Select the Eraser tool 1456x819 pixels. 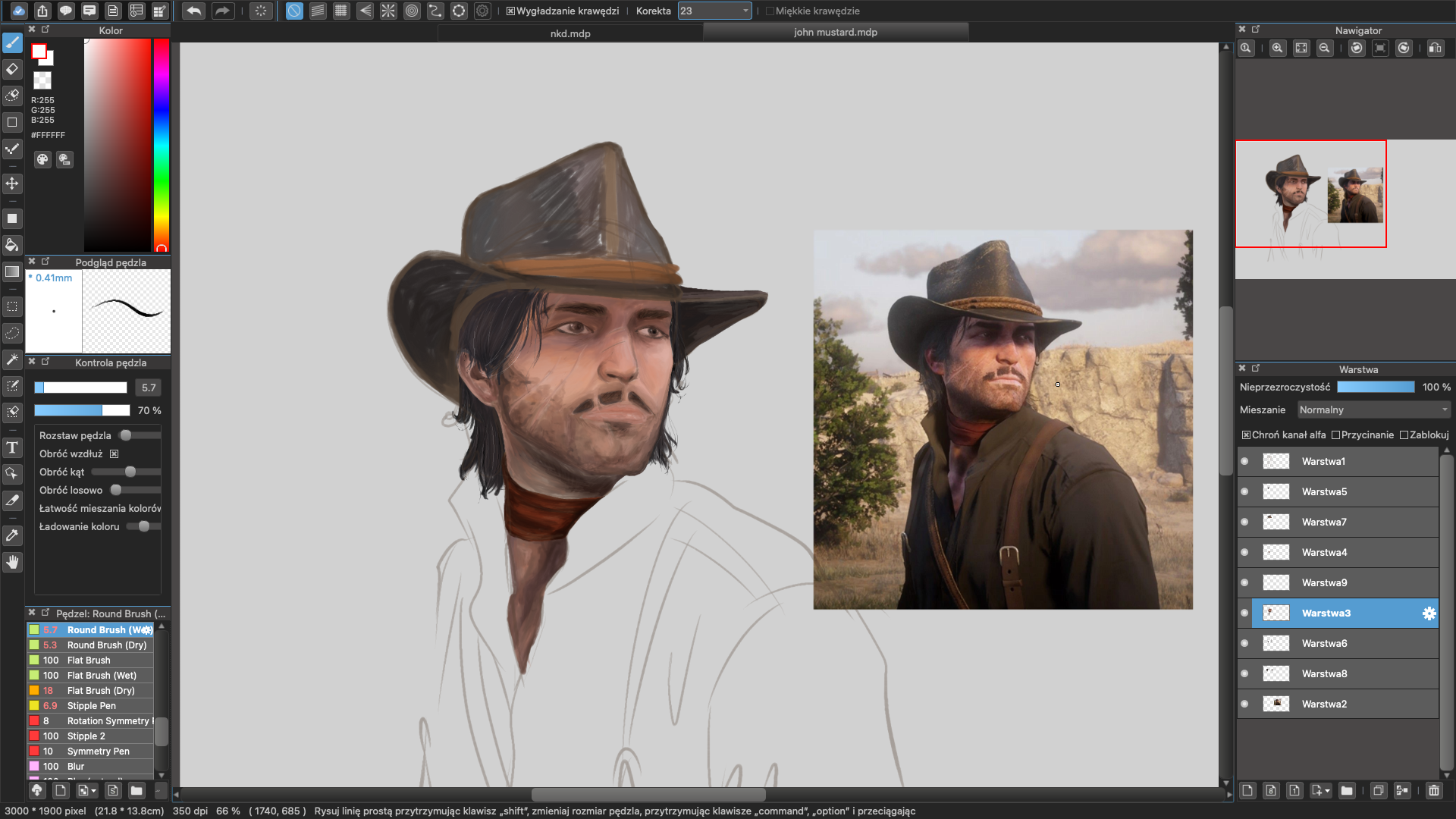click(12, 69)
